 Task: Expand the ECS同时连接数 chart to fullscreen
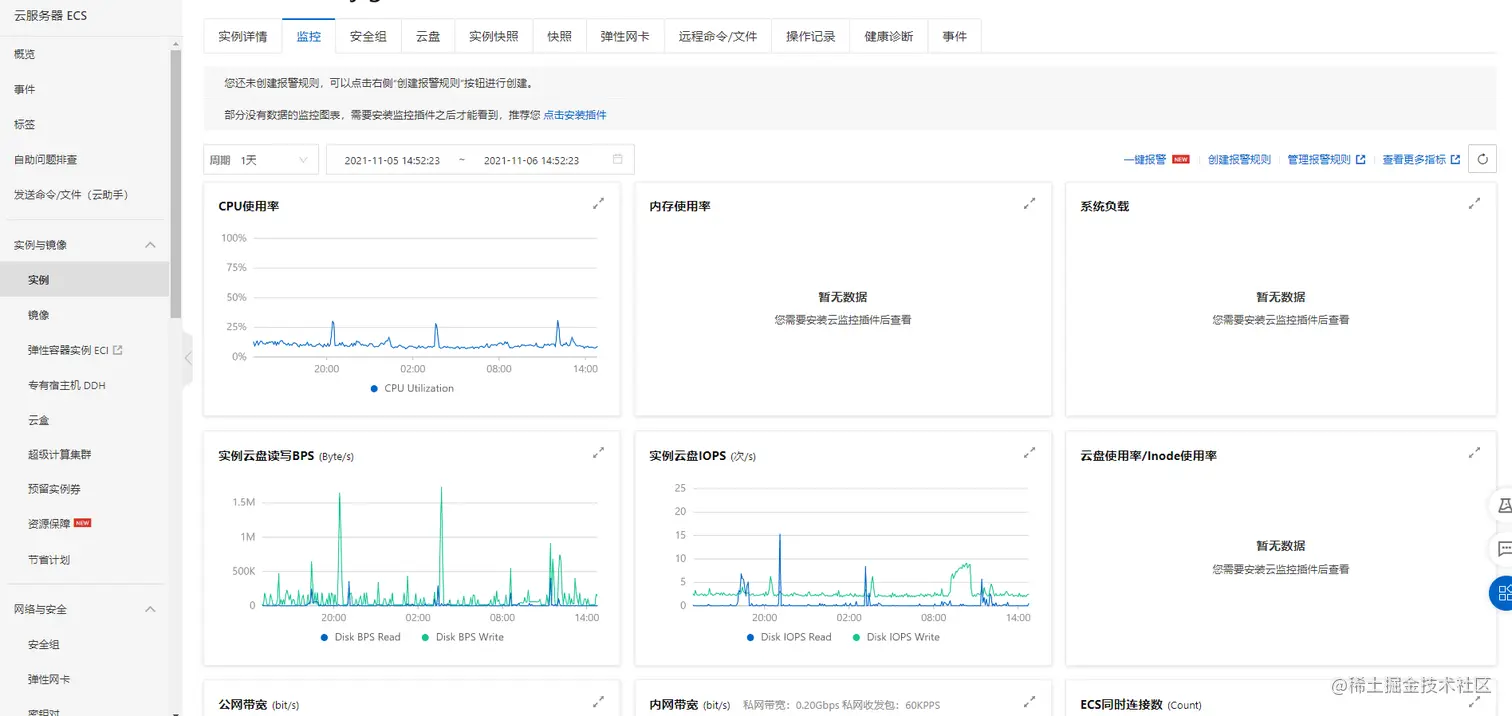point(1474,702)
